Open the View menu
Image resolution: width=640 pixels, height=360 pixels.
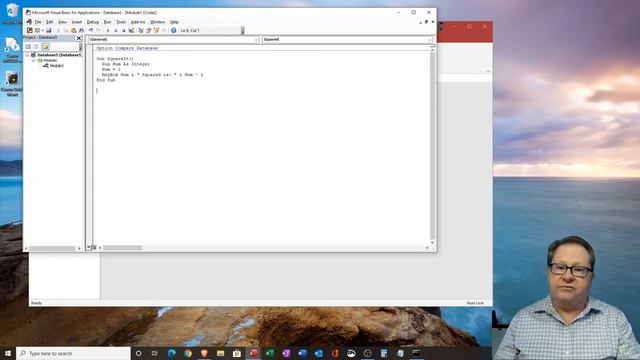click(62, 22)
